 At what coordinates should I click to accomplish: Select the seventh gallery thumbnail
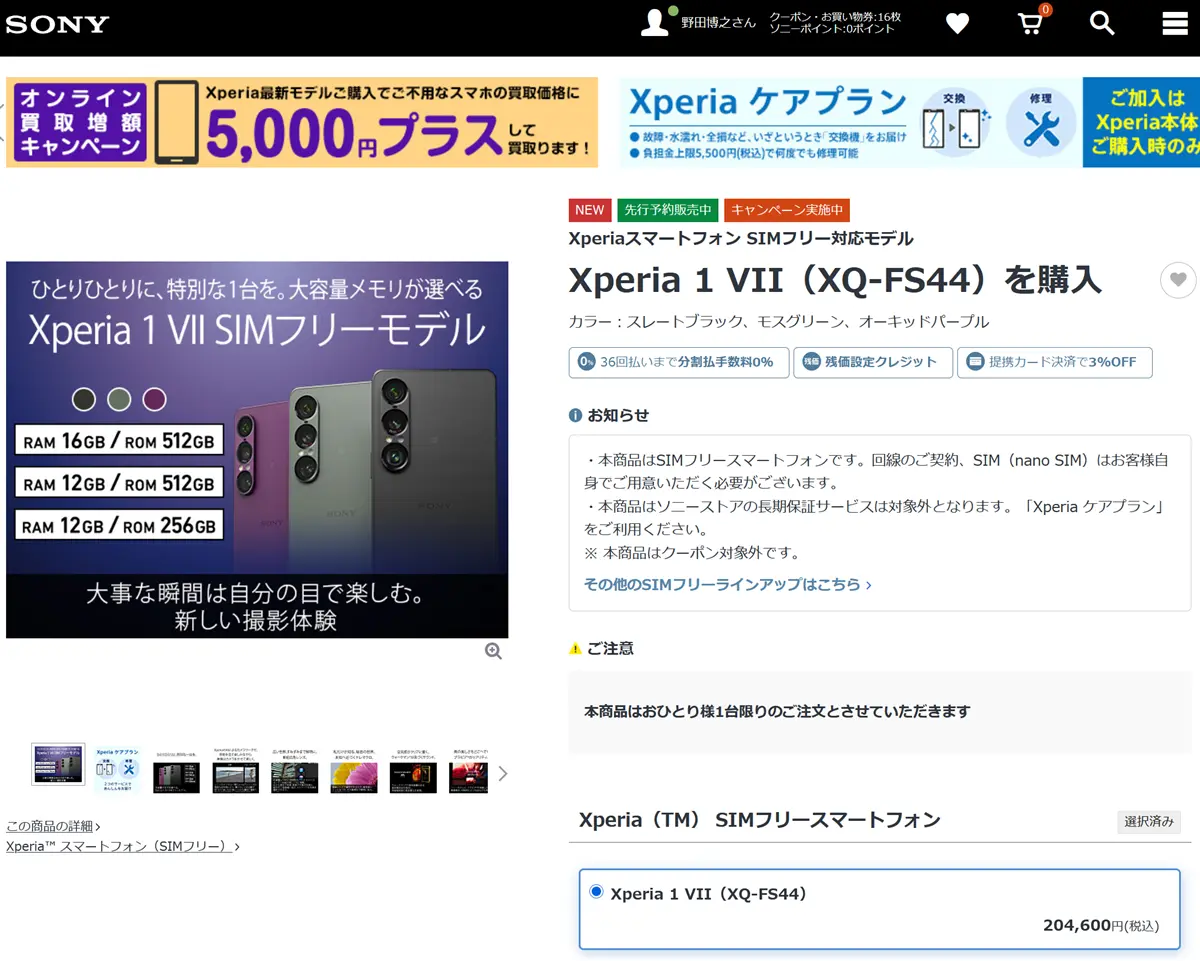click(x=413, y=771)
